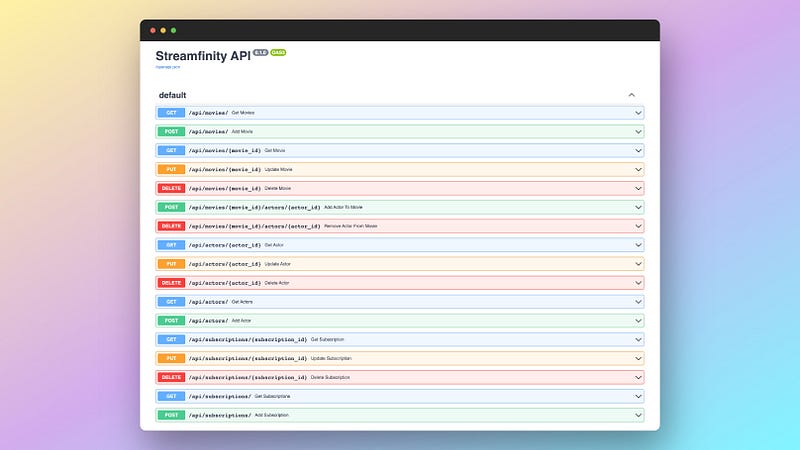Screen dimensions: 800x450
Task: Click the 'Get Movies' summary text
Action: coord(243,113)
